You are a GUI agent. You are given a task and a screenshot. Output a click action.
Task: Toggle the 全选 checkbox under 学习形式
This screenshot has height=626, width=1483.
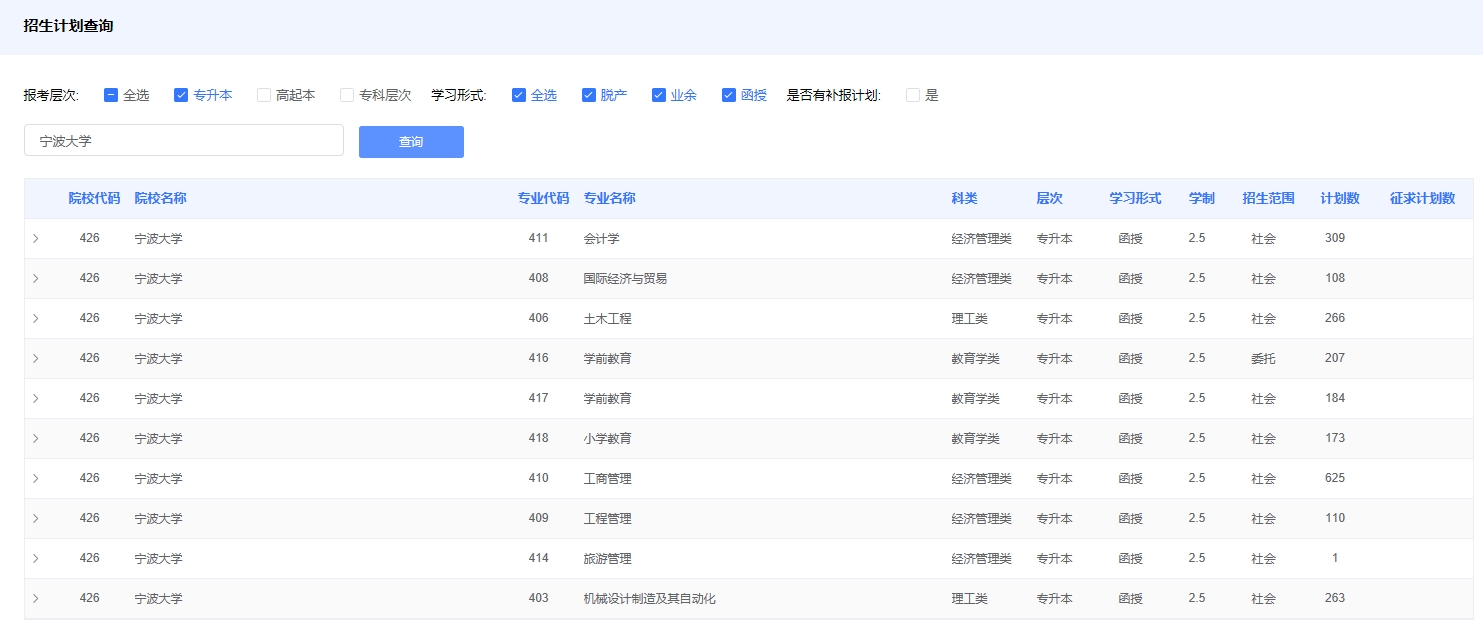[x=519, y=95]
